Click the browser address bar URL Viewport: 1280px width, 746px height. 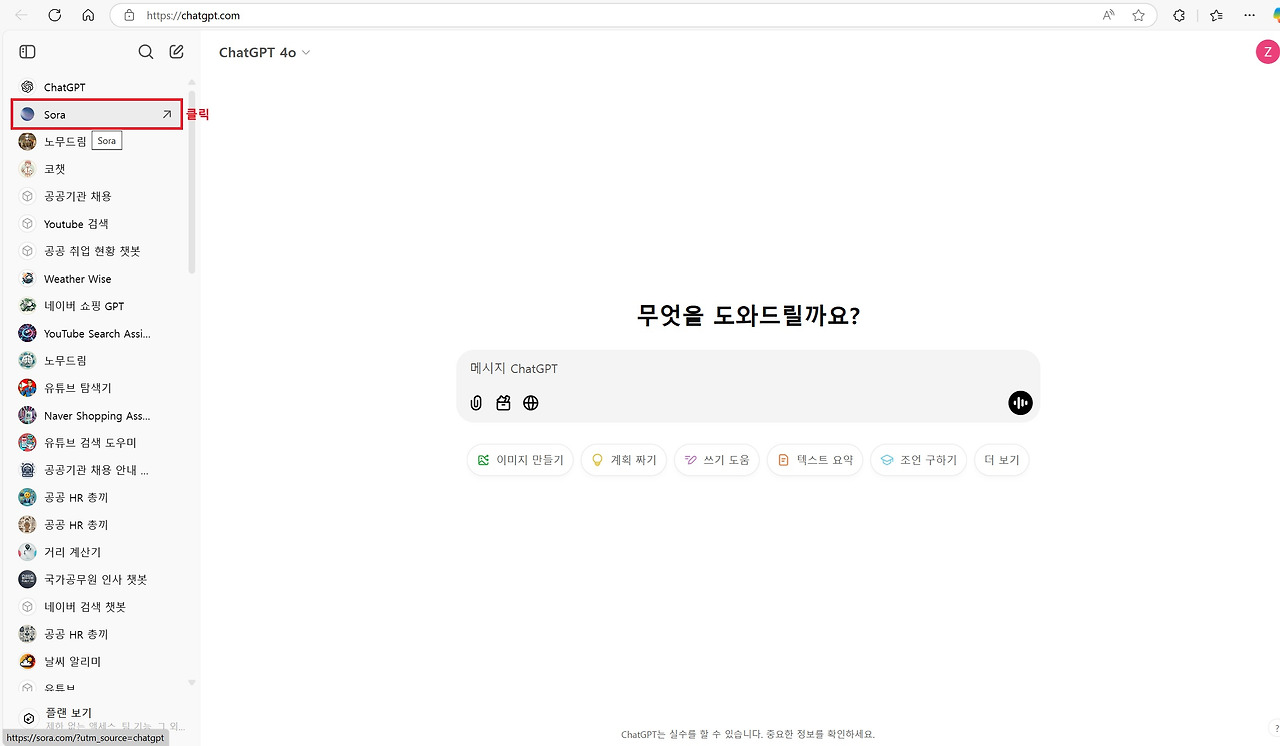tap(193, 15)
